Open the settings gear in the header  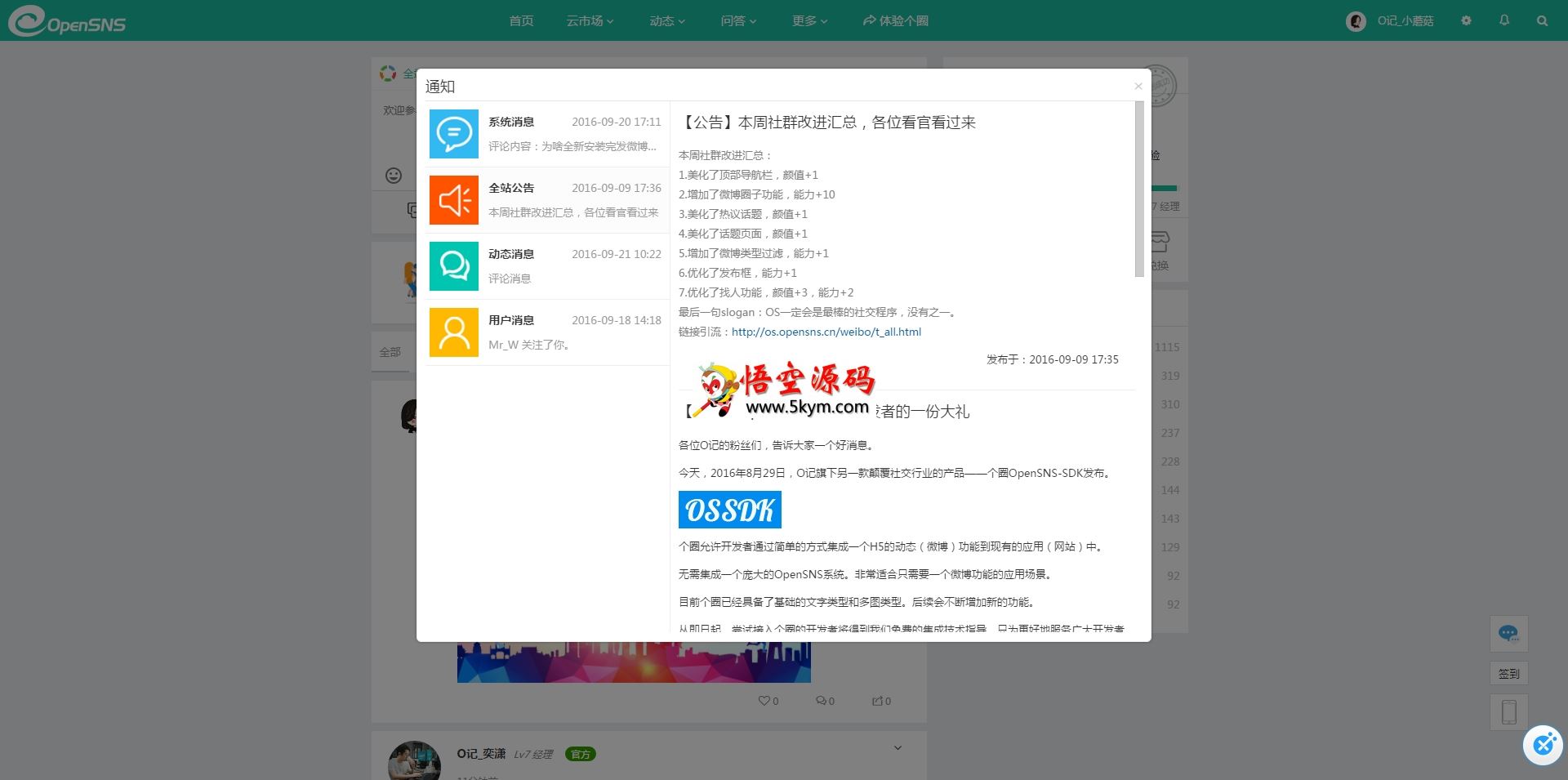pyautogui.click(x=1466, y=20)
